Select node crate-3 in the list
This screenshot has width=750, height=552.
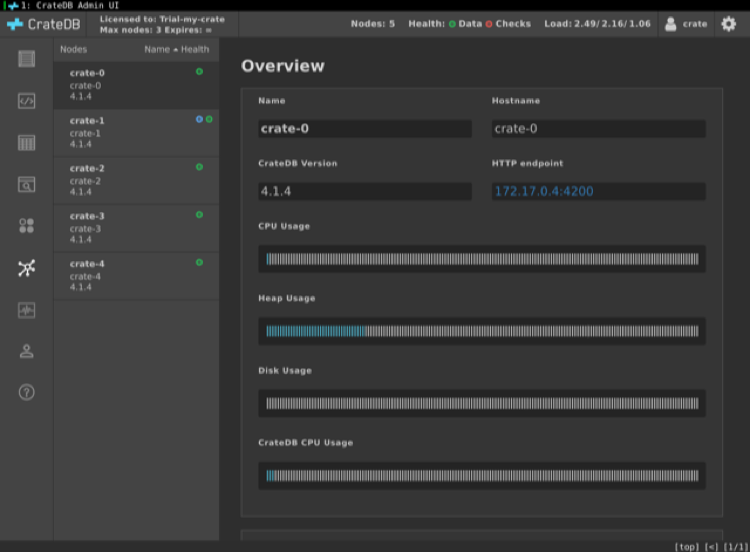tap(135, 228)
